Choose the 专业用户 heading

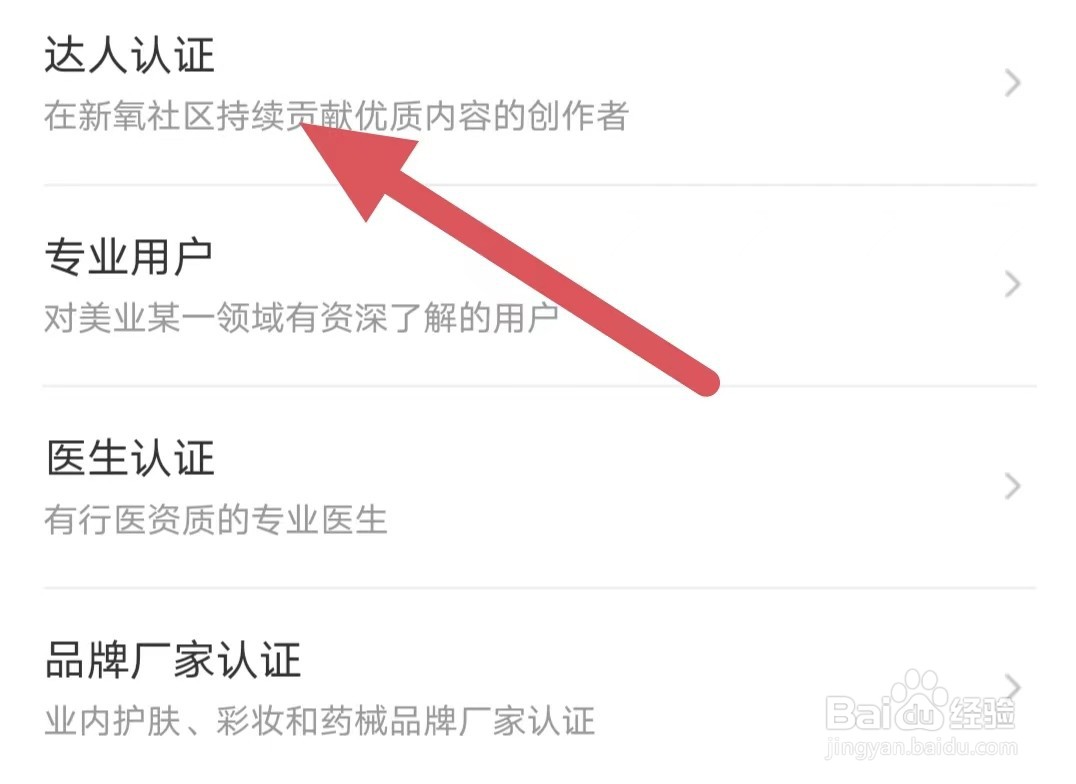coord(129,257)
